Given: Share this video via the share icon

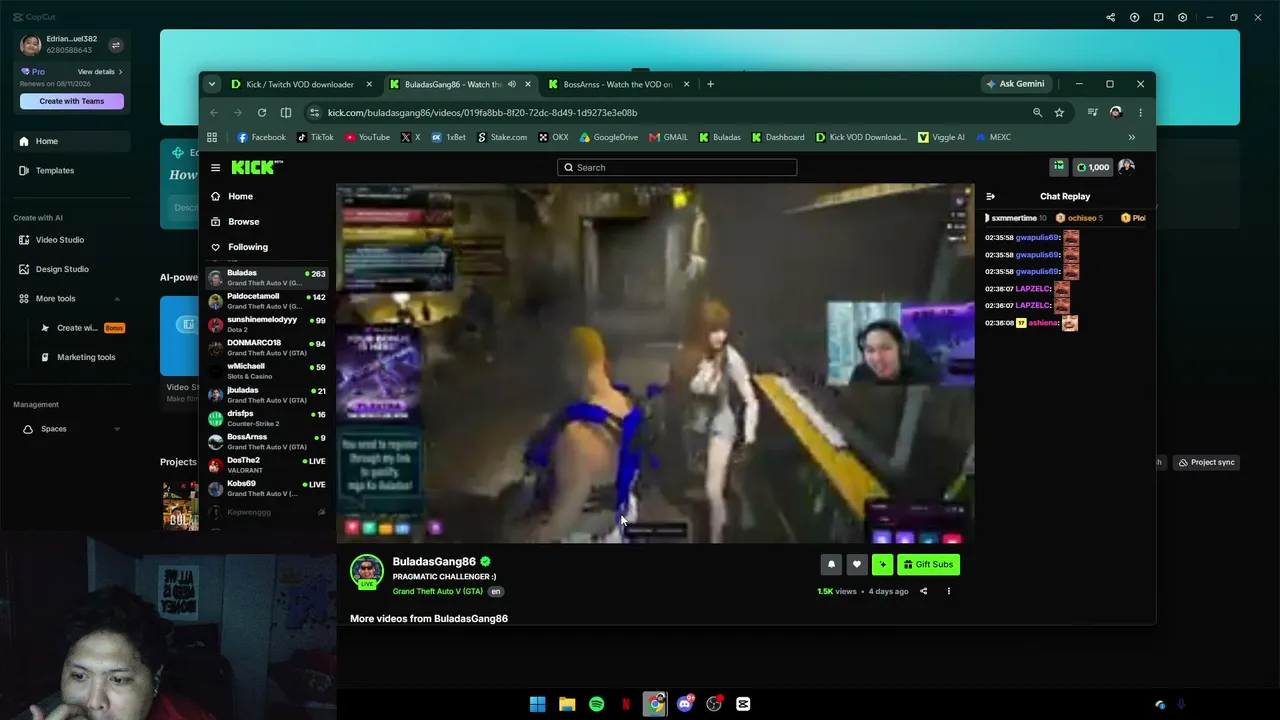Looking at the screenshot, I should [923, 591].
